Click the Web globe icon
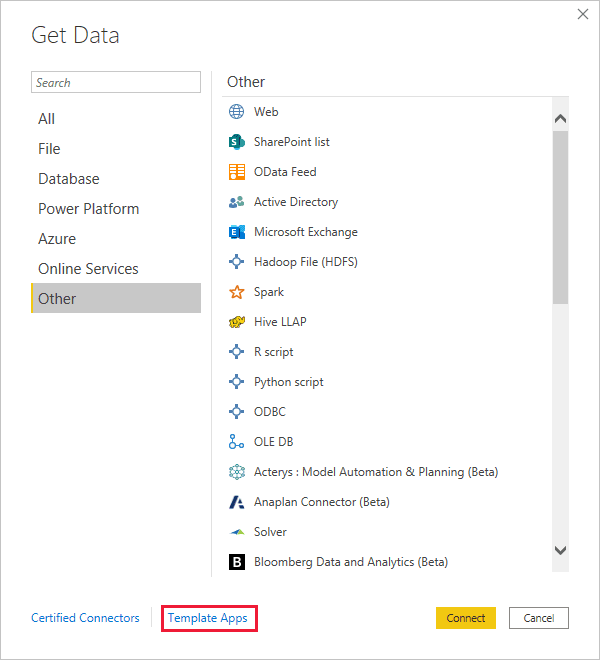This screenshot has height=660, width=600. pyautogui.click(x=237, y=112)
